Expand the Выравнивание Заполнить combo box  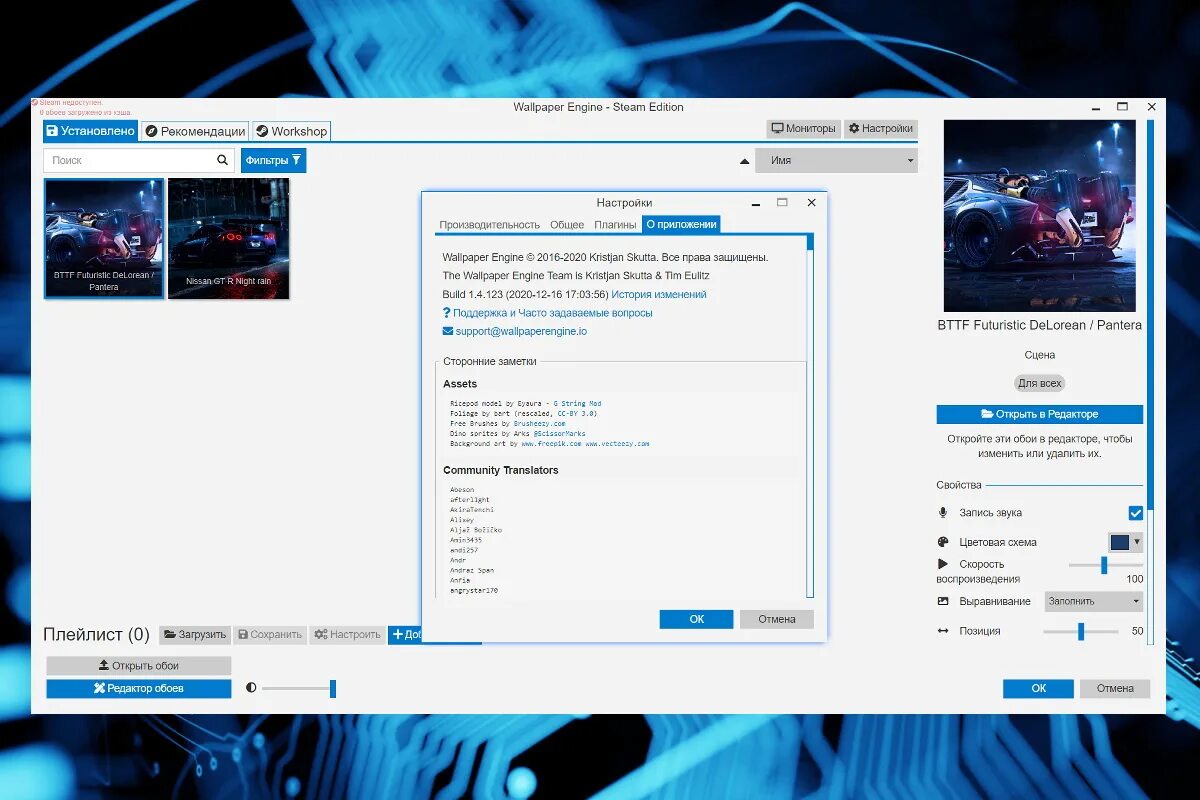tap(1093, 601)
